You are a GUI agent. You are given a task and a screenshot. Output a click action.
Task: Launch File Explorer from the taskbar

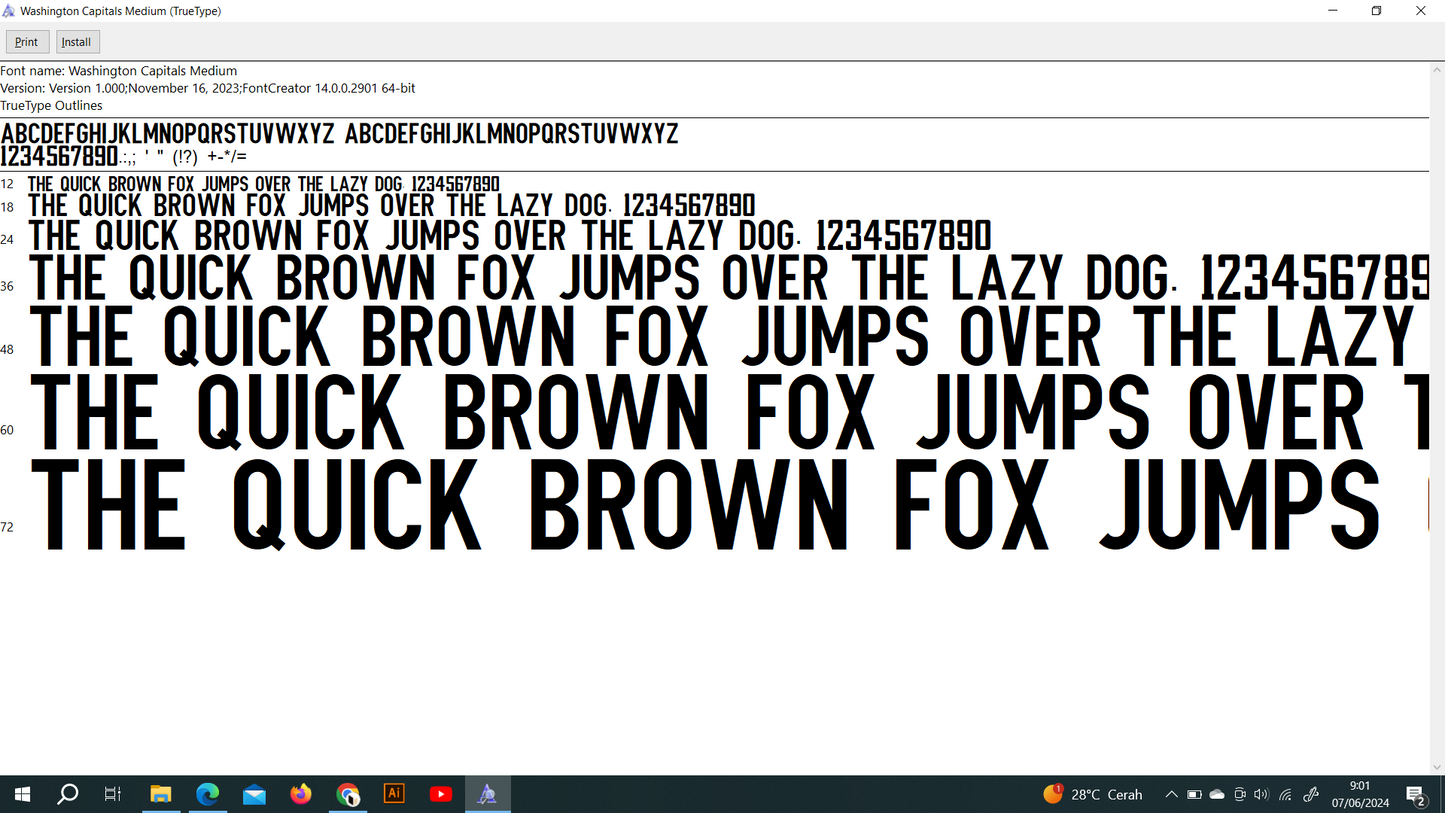161,794
